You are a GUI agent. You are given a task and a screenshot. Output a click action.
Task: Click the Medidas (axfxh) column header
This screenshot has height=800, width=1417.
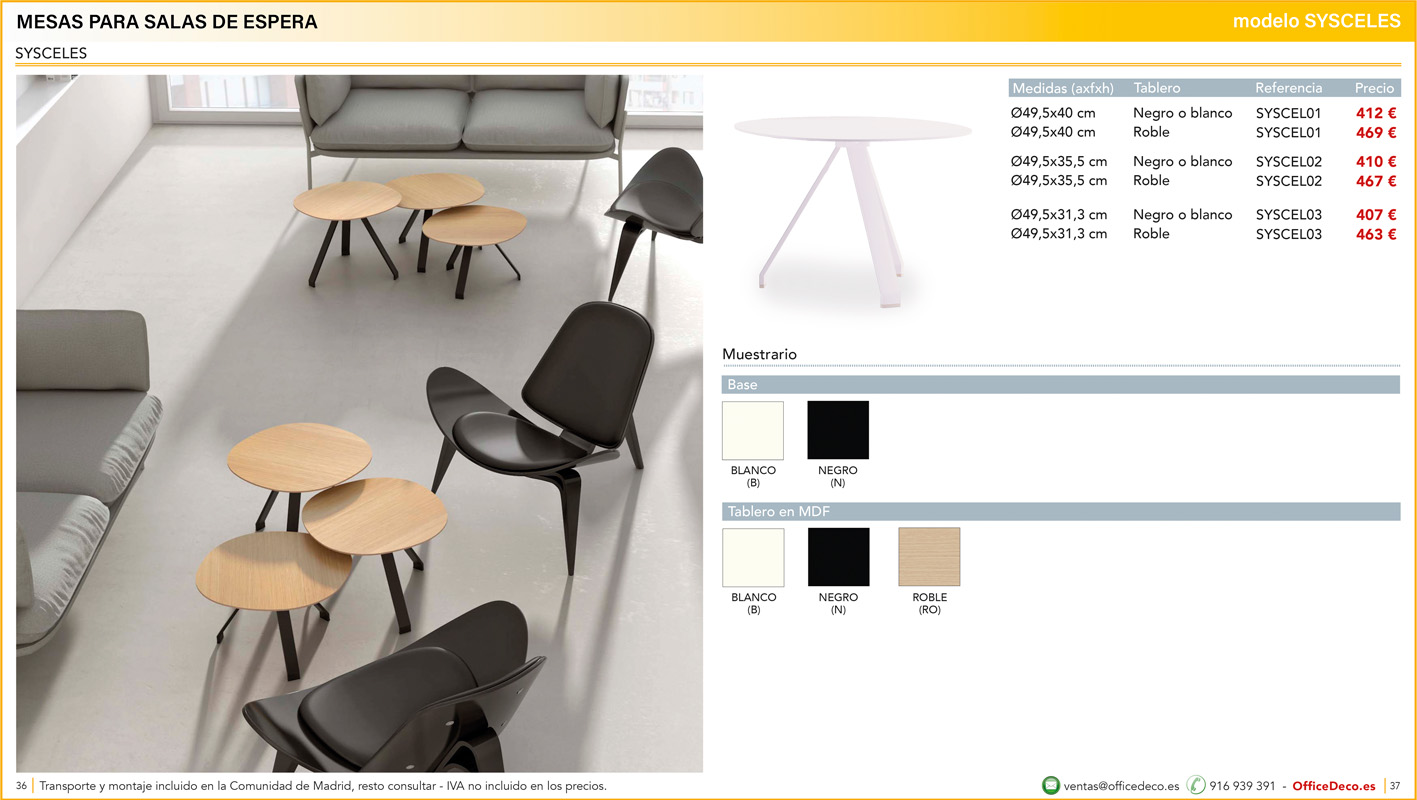1063,88
